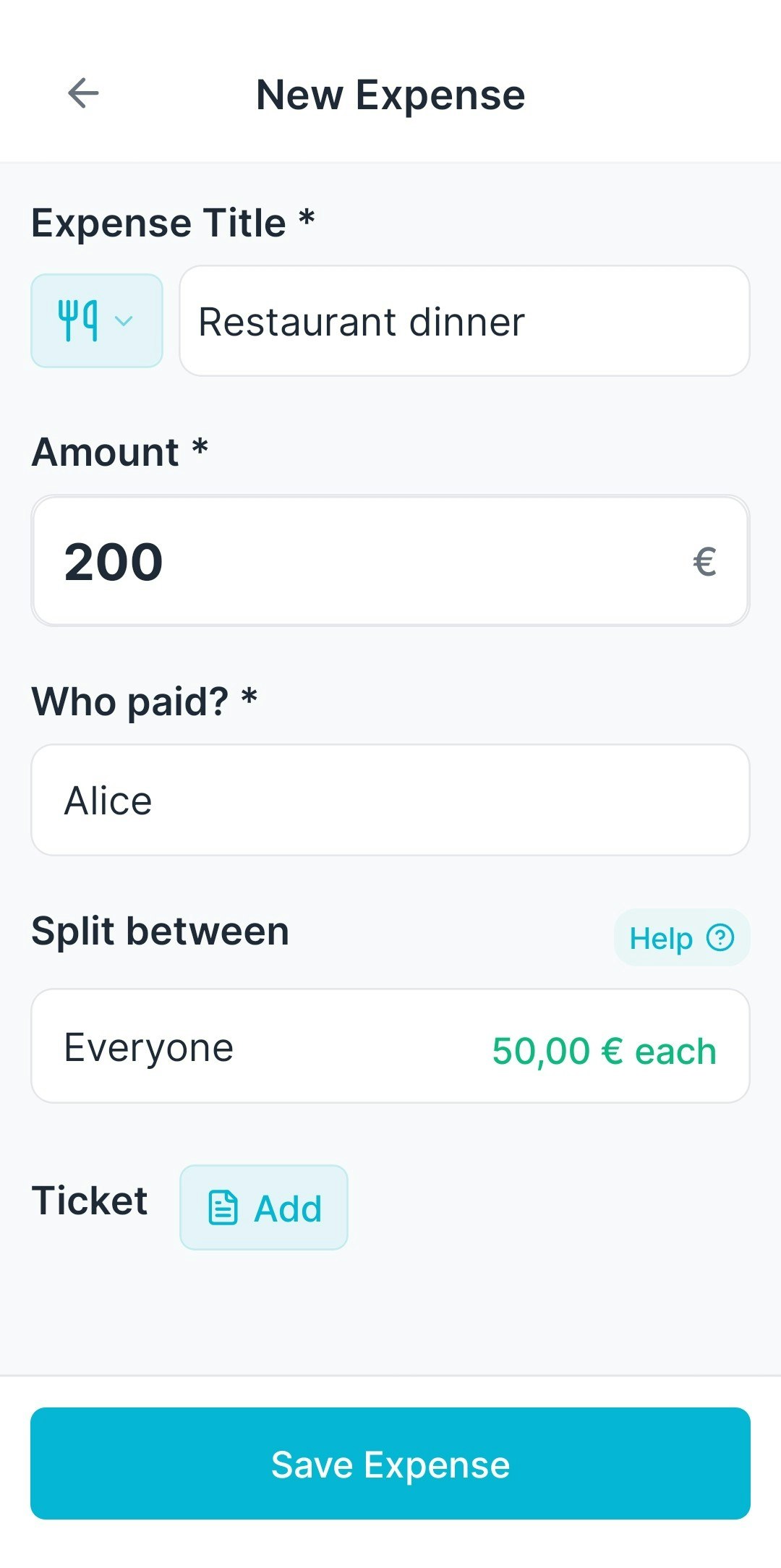Click the 50,00 € each amount
This screenshot has width=781, height=1568.
coord(605,1051)
